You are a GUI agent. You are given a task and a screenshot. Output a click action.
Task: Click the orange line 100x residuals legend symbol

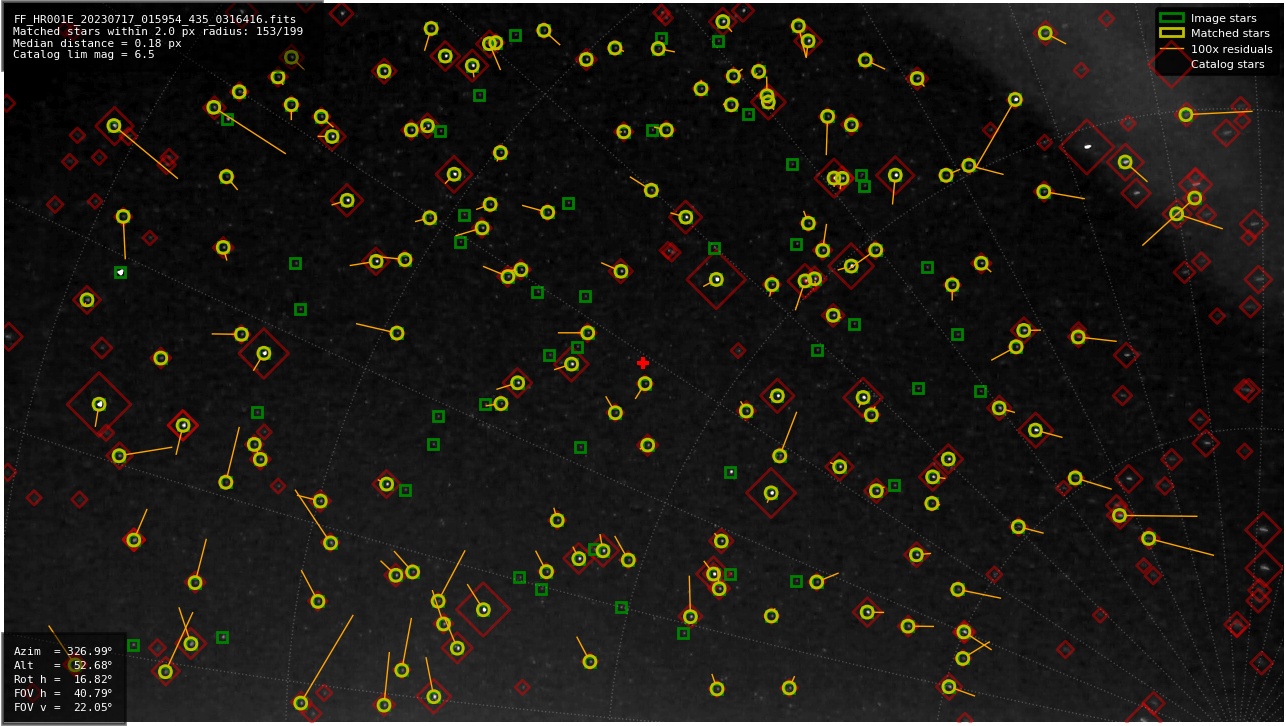tap(1171, 49)
